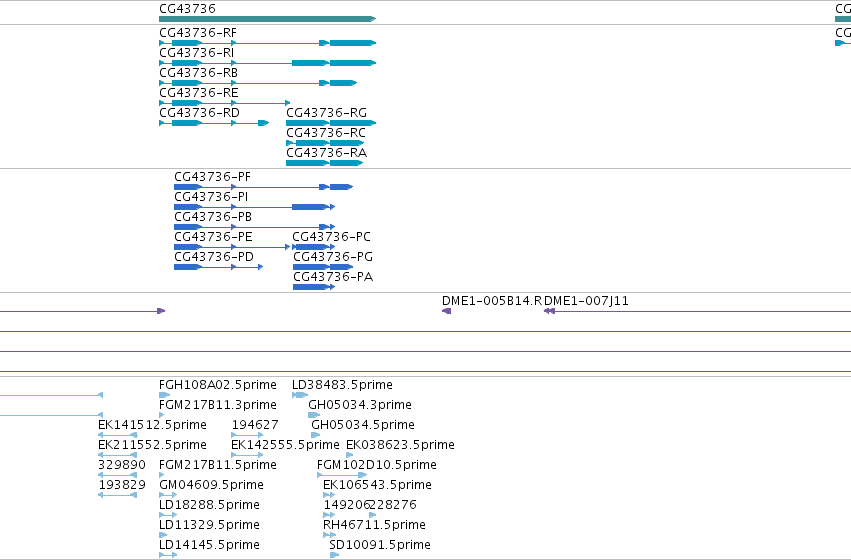Open protein CG43736-PC
The height and width of the screenshot is (560, 851).
[x=314, y=247]
